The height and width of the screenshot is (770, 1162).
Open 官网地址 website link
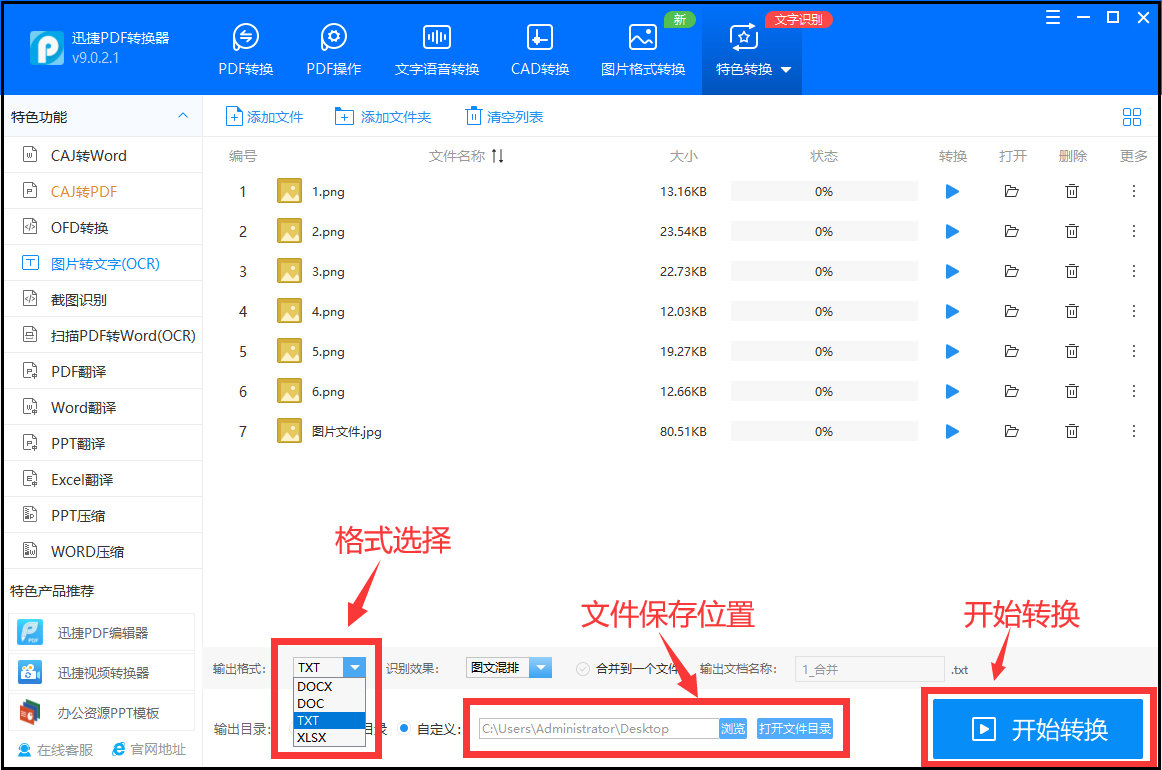[x=149, y=749]
